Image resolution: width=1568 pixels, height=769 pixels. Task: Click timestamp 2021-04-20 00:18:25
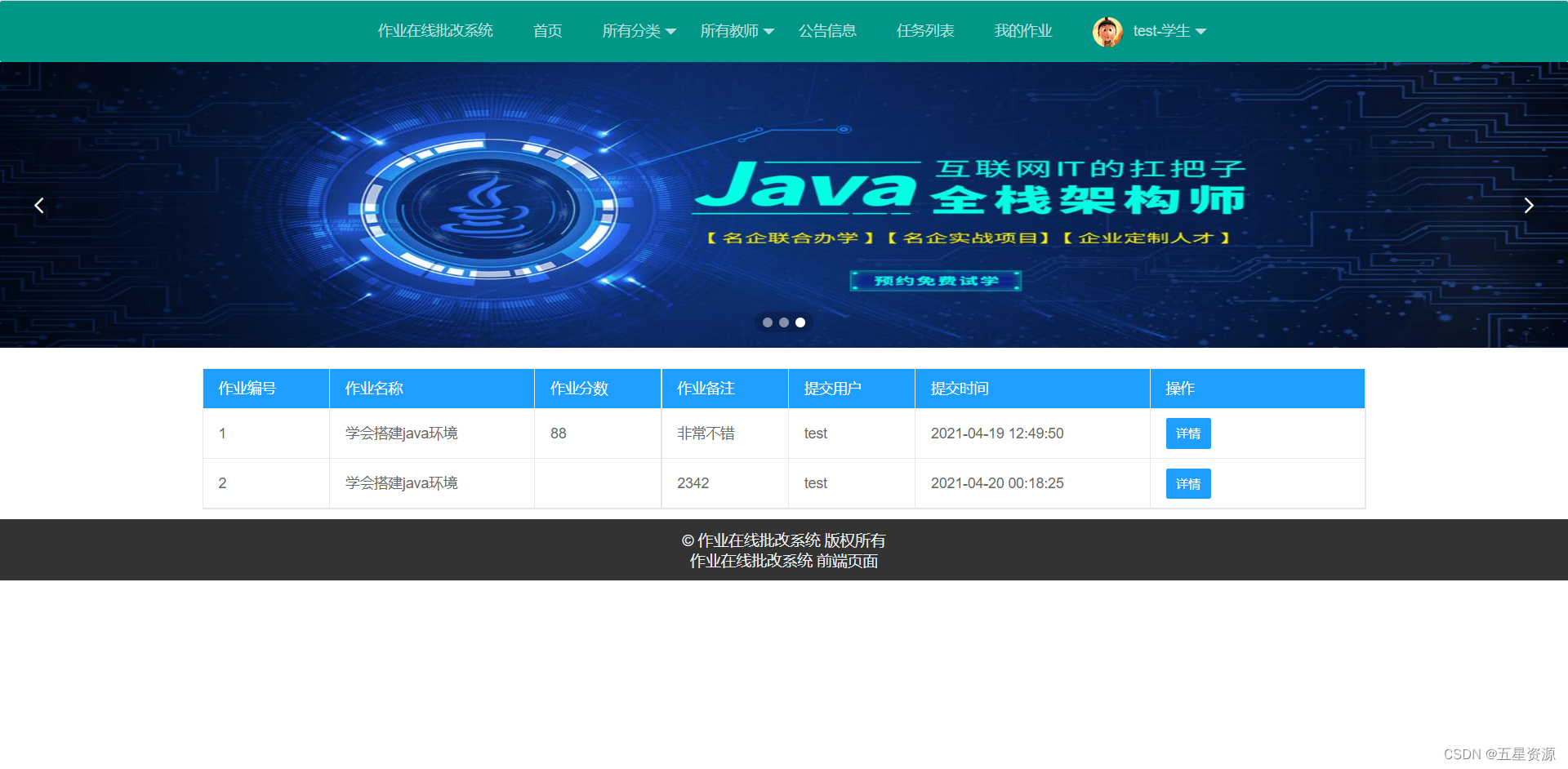[997, 483]
